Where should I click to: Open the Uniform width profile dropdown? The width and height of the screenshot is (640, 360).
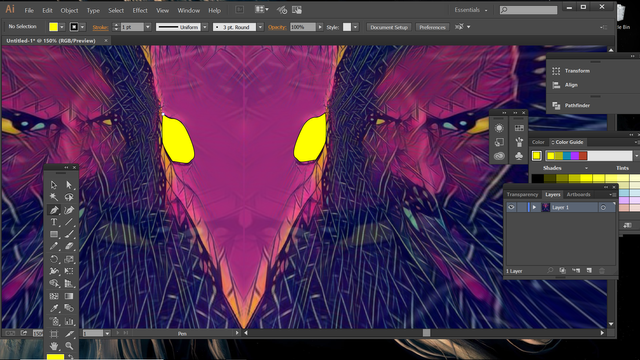pyautogui.click(x=205, y=27)
